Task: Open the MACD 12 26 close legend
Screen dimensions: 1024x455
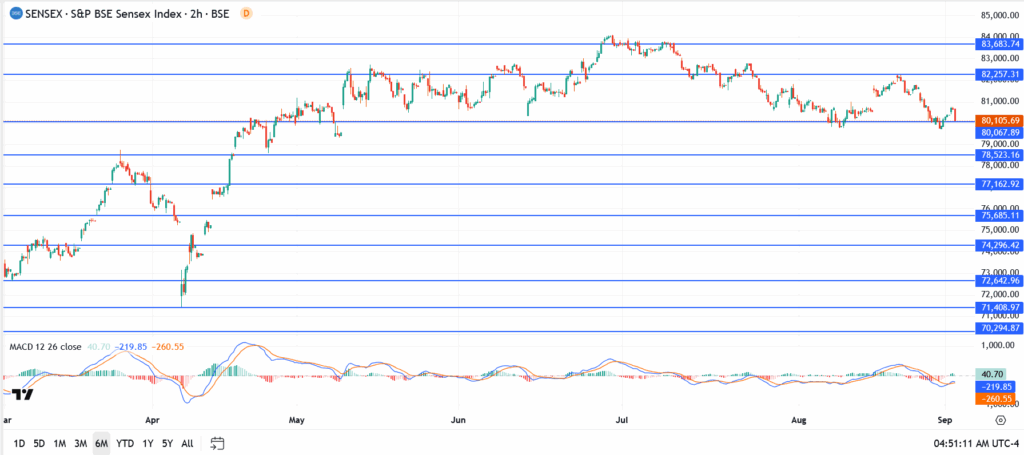Action: [x=45, y=346]
